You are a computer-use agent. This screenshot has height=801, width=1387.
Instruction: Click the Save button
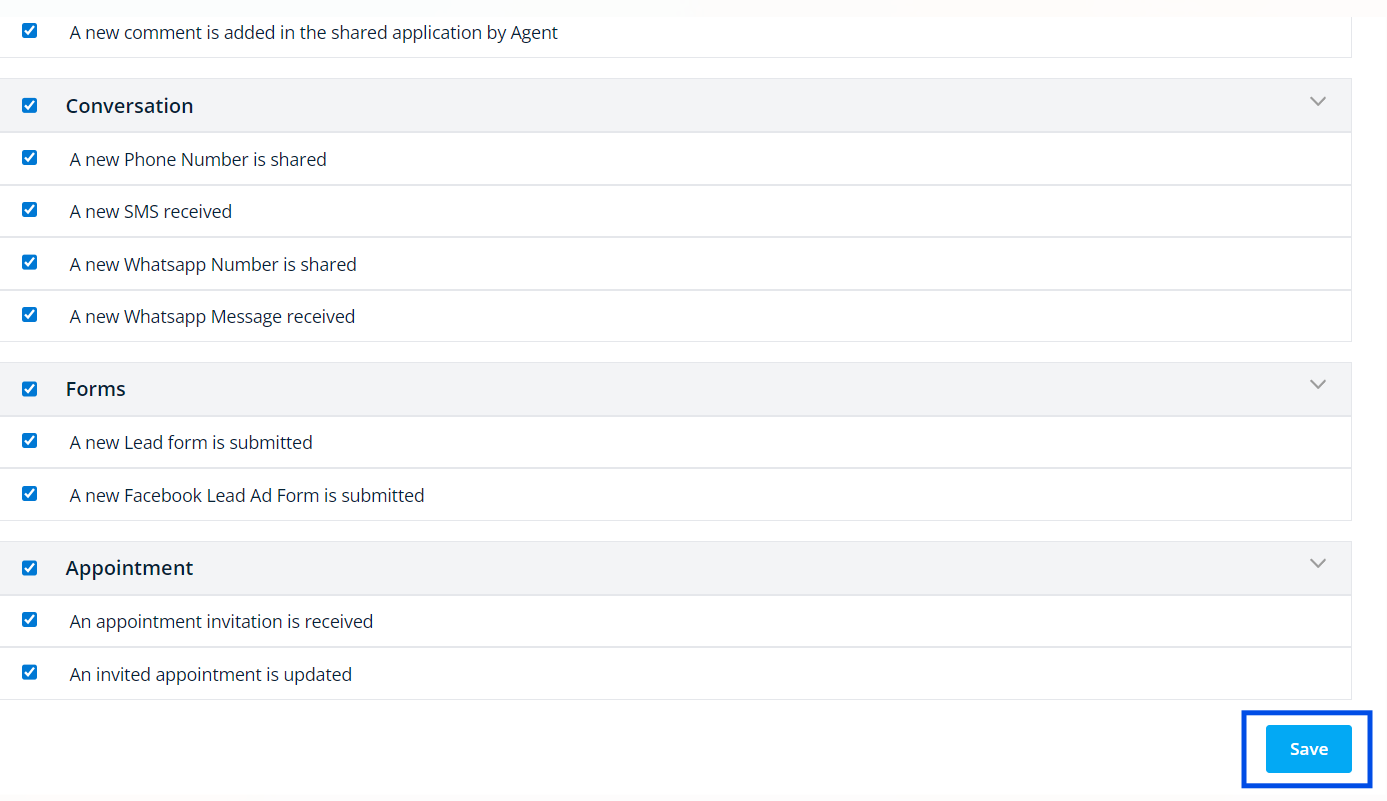click(x=1308, y=749)
